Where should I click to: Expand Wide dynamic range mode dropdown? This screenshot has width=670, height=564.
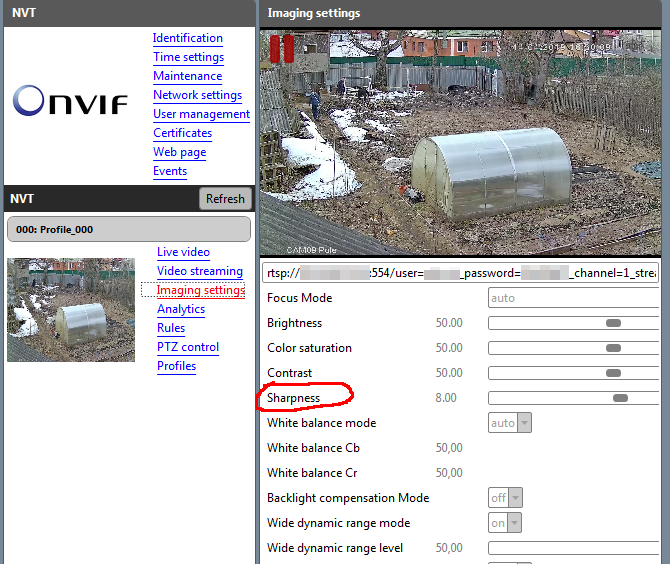pos(506,523)
